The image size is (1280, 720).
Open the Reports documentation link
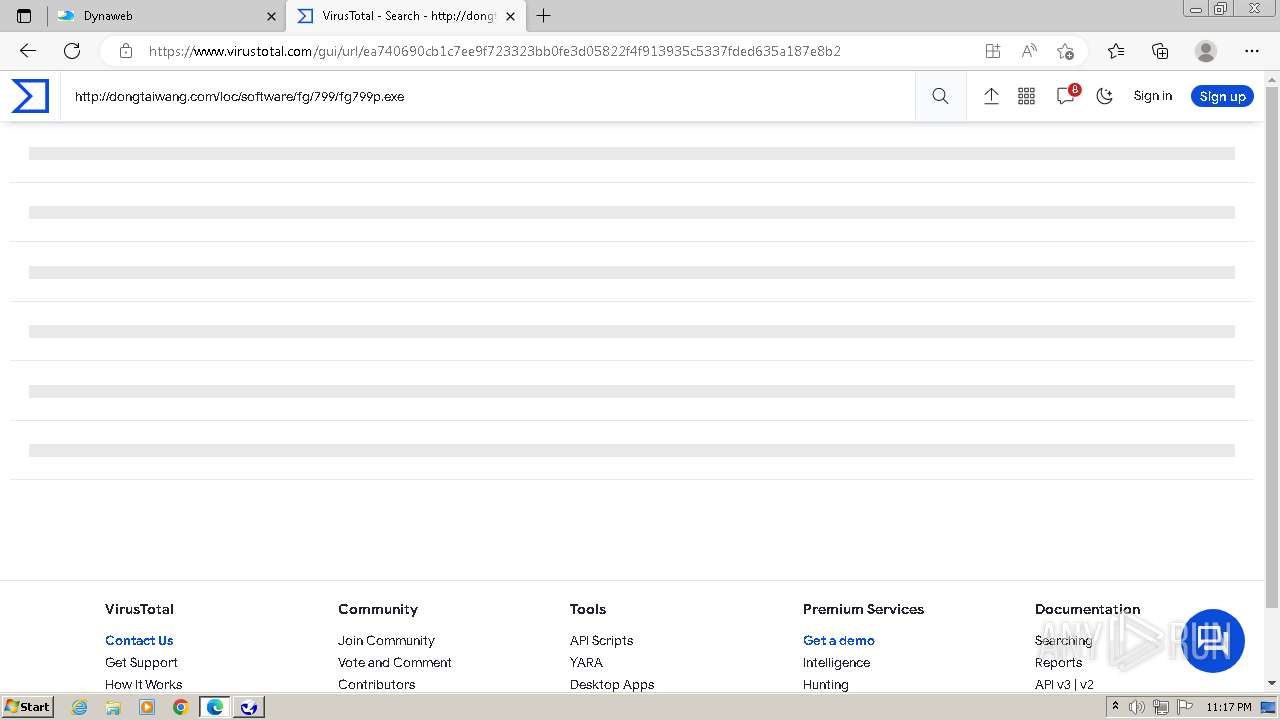1058,662
